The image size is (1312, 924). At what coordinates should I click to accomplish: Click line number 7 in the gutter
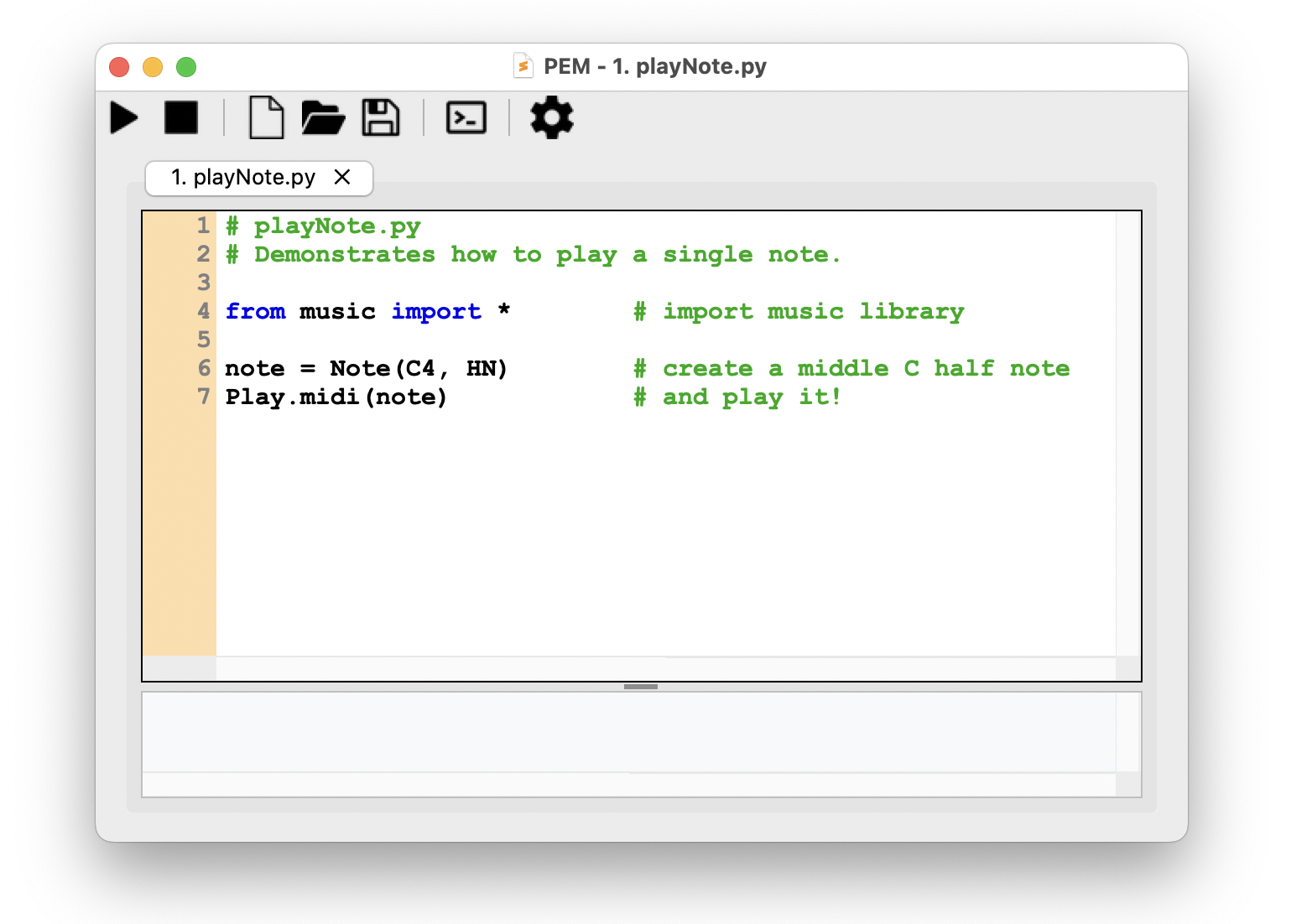pyautogui.click(x=203, y=397)
